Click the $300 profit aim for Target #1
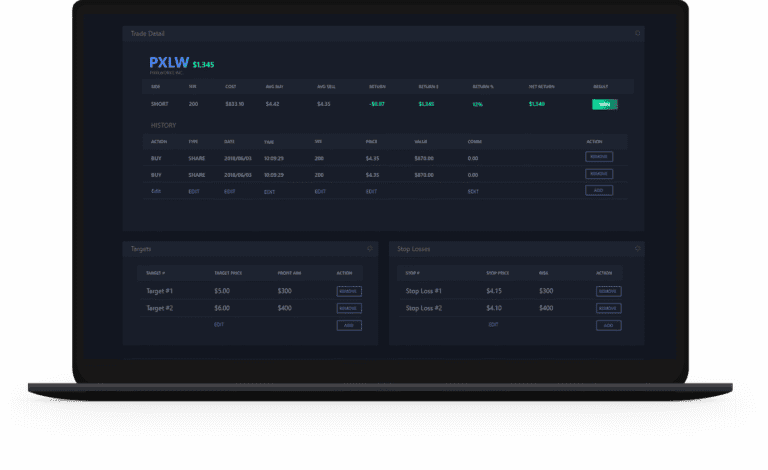The image size is (768, 470). 285,291
